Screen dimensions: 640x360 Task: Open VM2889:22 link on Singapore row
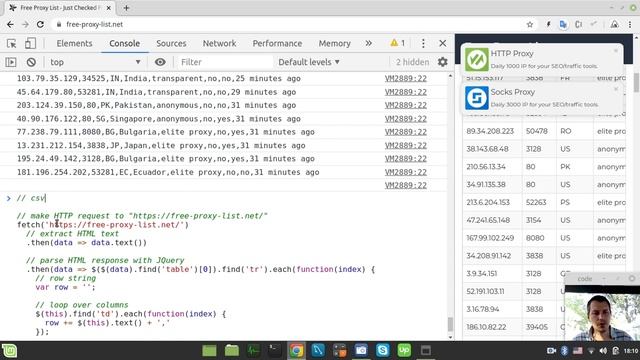(x=405, y=119)
